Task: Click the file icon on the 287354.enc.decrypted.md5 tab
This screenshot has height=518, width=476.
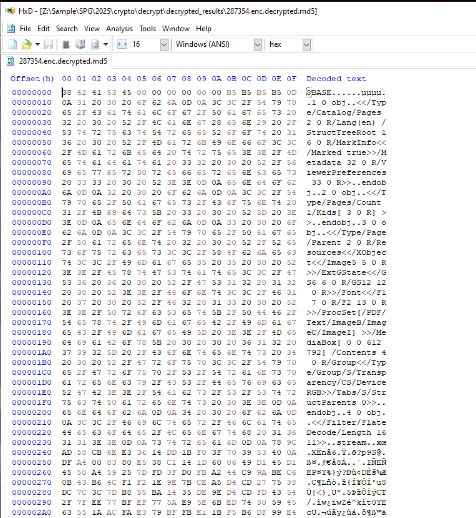Action: [11, 61]
